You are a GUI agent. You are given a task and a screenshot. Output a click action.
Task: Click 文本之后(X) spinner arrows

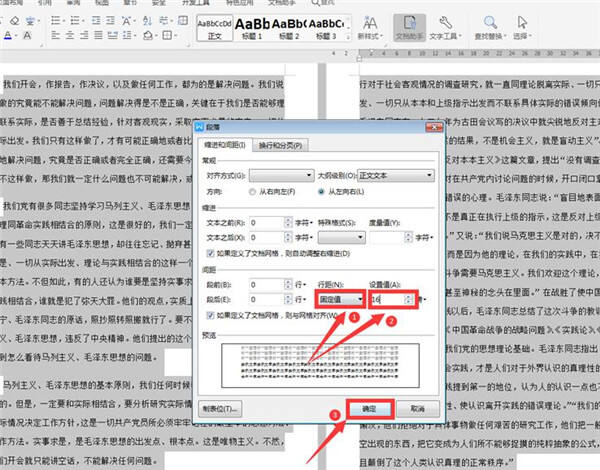[288, 237]
